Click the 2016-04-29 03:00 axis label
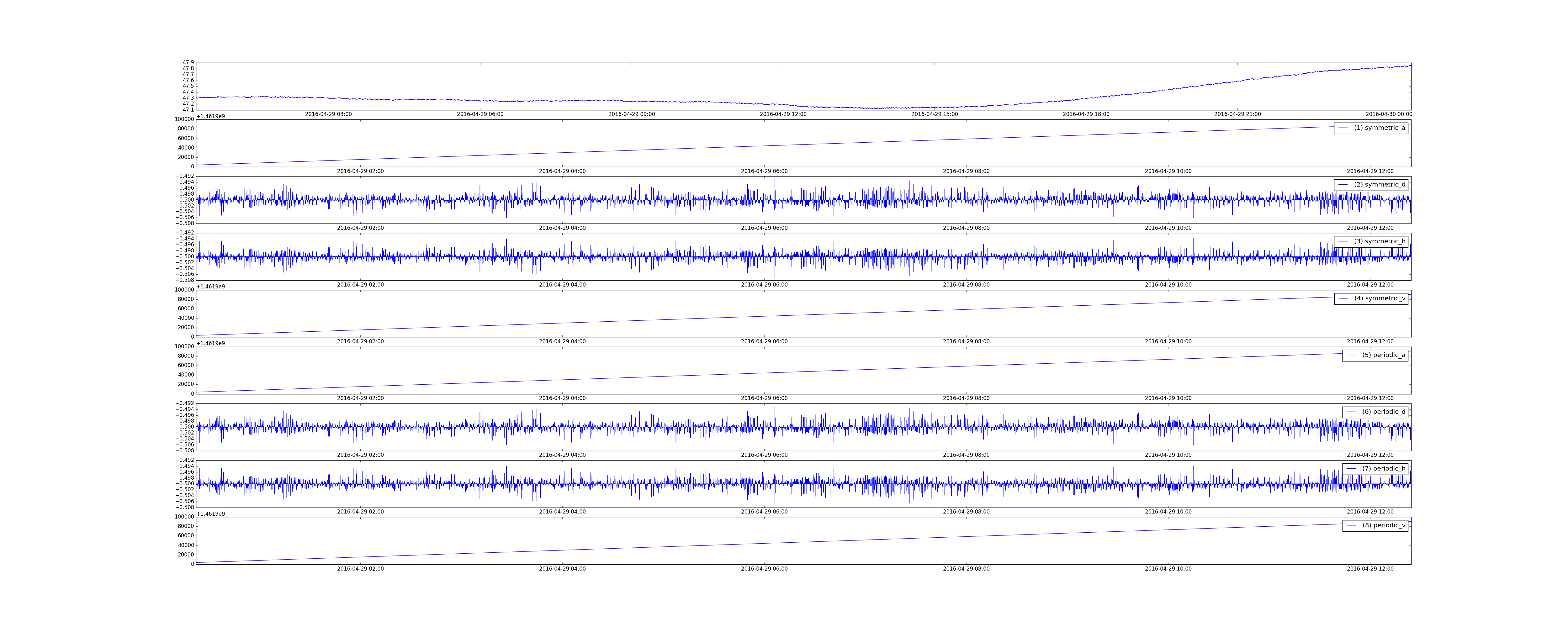The height and width of the screenshot is (627, 1568). [x=328, y=114]
